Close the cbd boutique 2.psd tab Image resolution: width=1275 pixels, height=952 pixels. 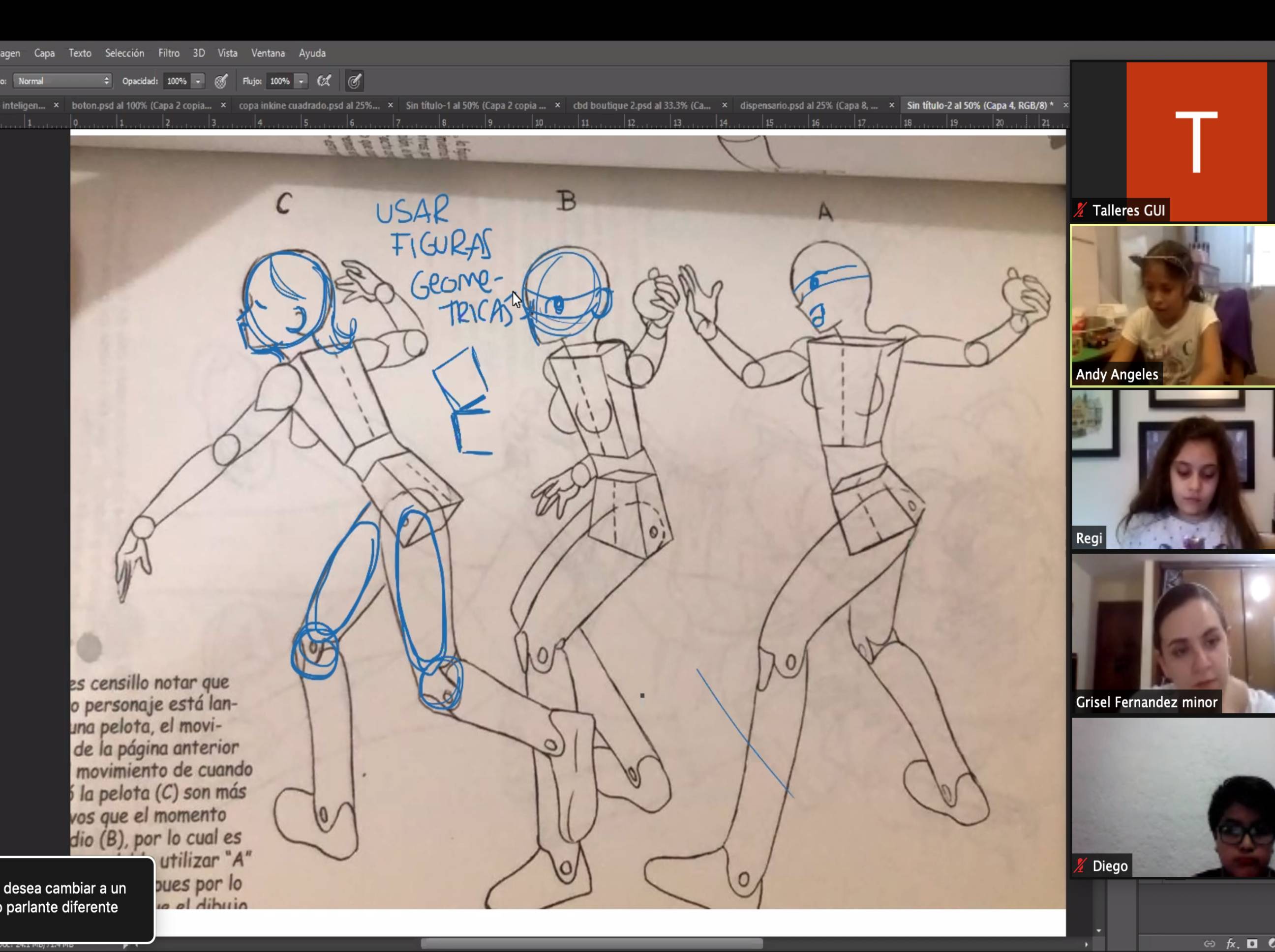725,105
